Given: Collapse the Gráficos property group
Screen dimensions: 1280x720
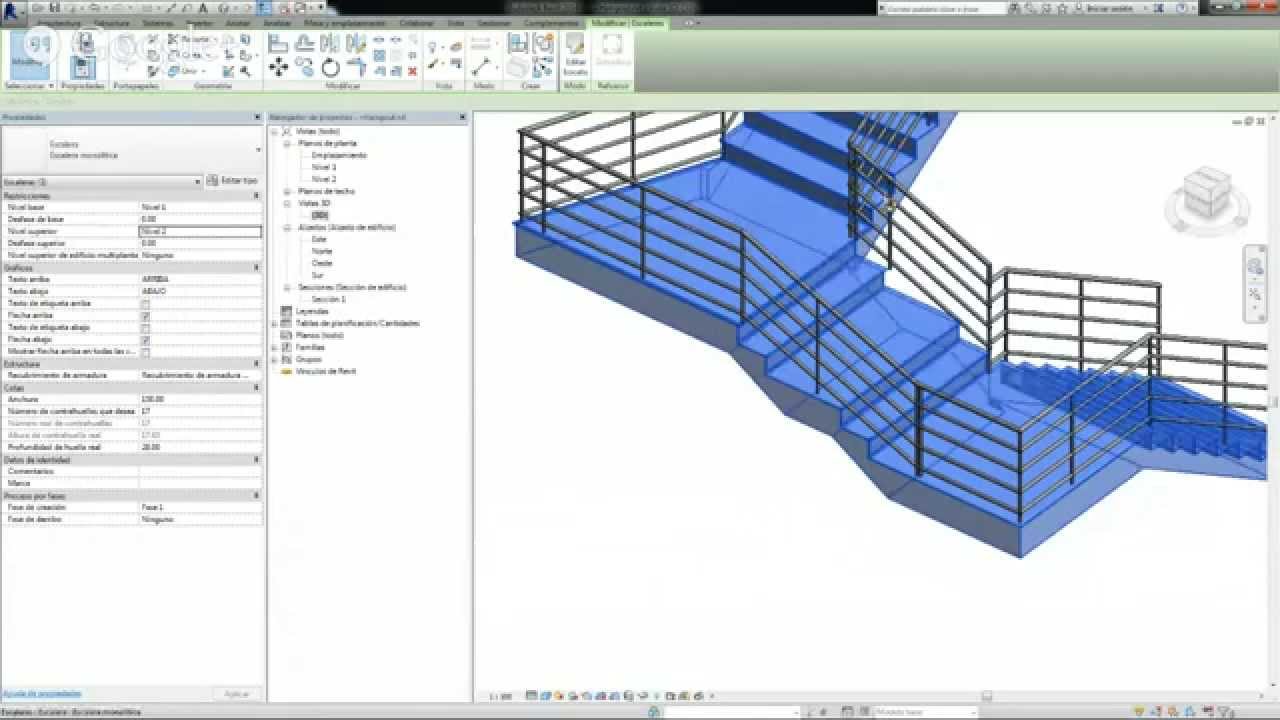Looking at the screenshot, I should pyautogui.click(x=256, y=267).
